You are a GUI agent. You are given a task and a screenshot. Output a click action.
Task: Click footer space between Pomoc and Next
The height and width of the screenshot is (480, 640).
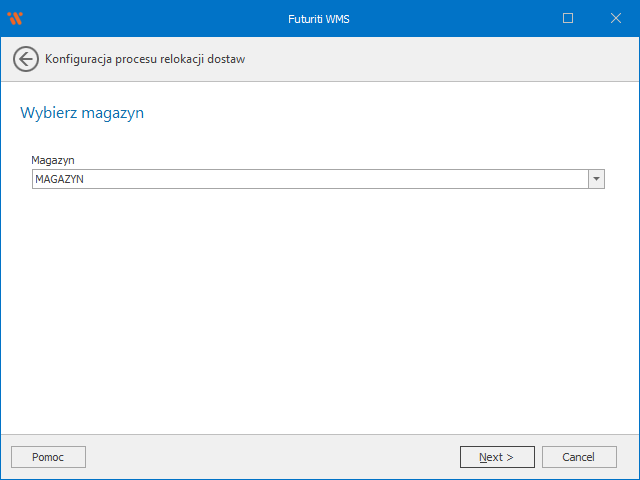point(270,457)
